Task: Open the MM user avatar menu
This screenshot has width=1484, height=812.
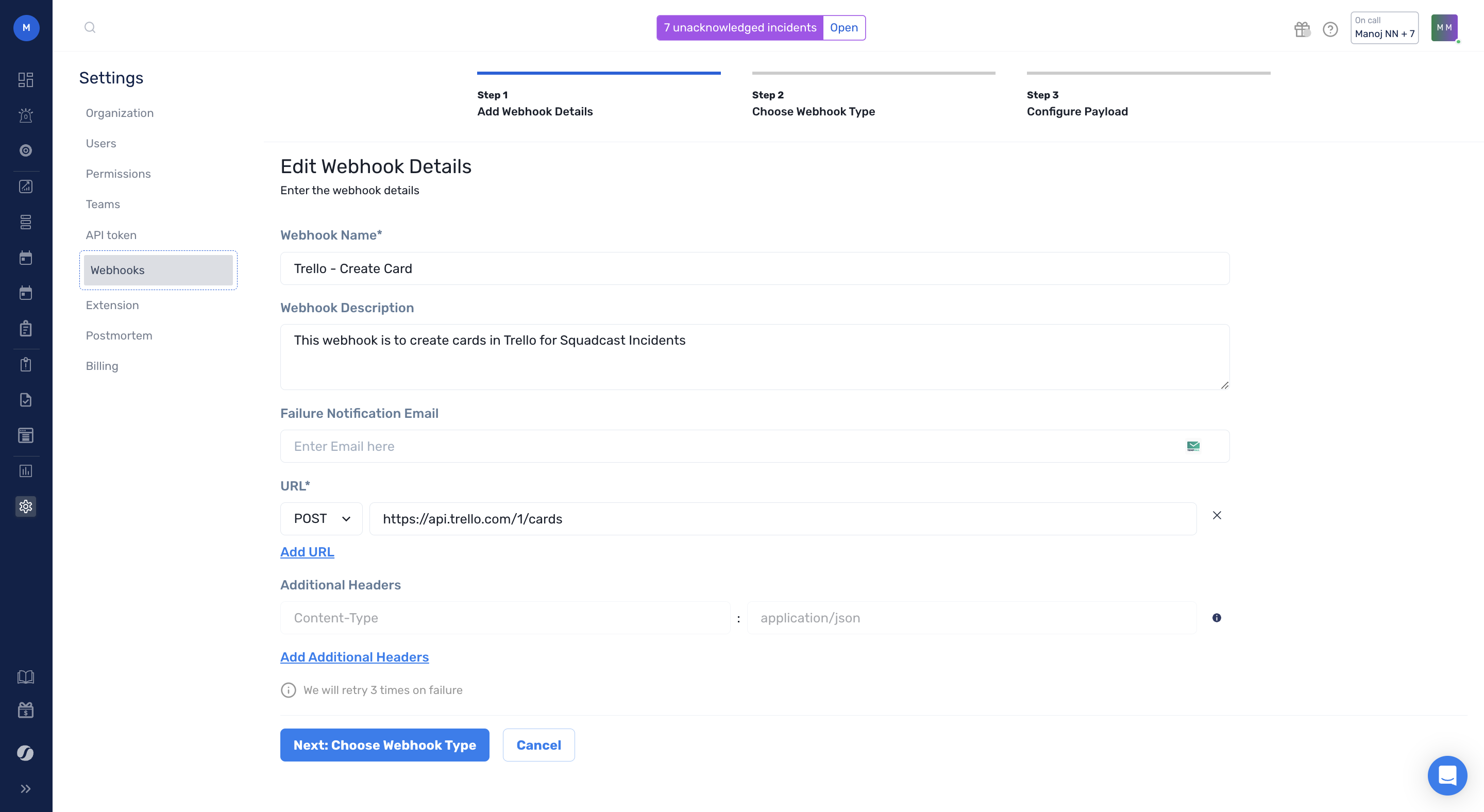Action: [x=1444, y=28]
